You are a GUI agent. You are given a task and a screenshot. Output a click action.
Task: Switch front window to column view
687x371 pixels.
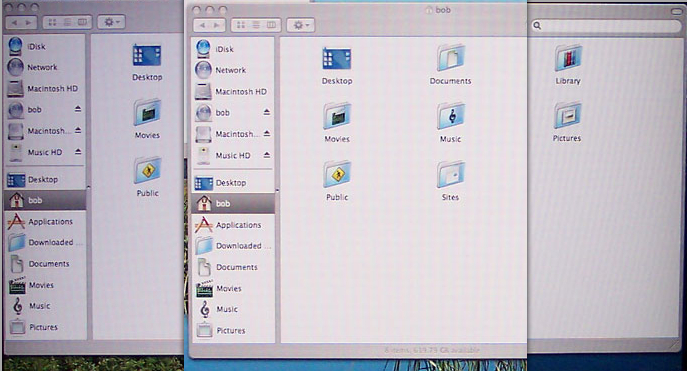click(x=272, y=25)
